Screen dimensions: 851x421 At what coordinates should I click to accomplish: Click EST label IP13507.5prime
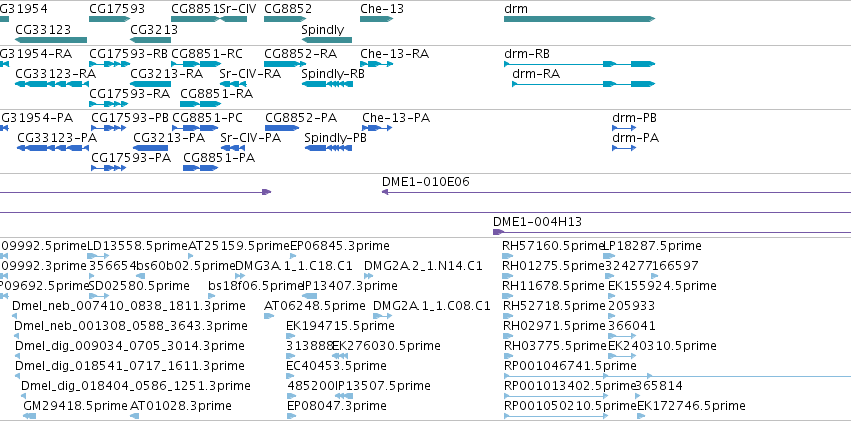click(383, 386)
